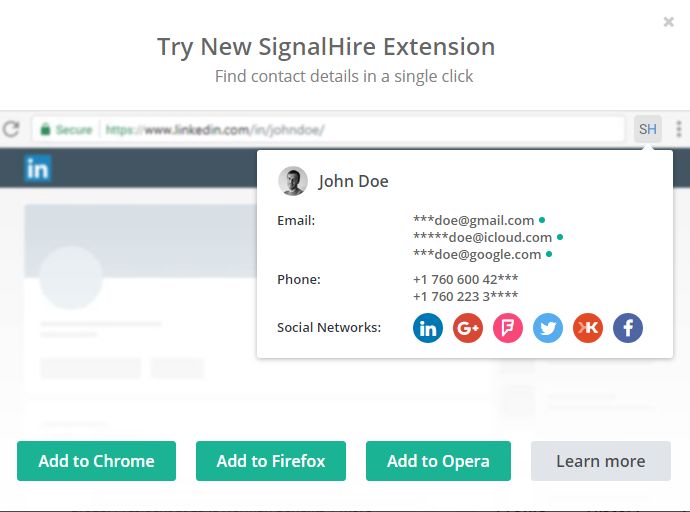
Task: Select phone number +1 760 600 42***
Action: [x=466, y=279]
